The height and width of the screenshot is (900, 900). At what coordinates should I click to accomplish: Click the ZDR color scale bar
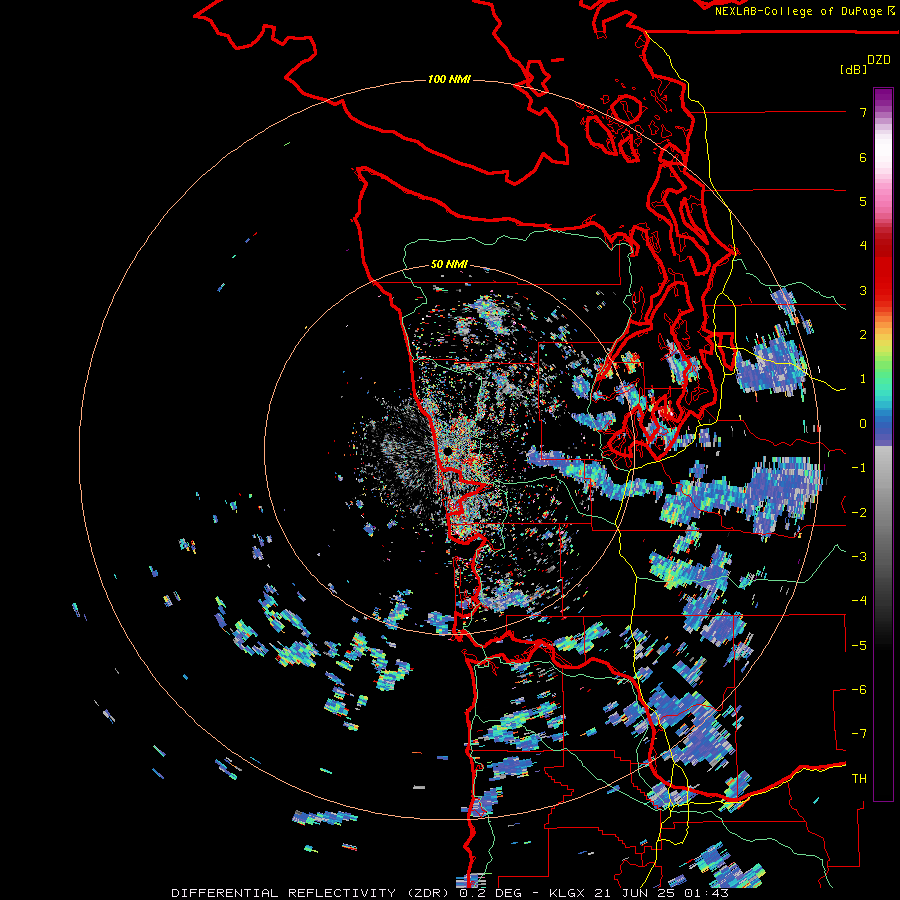883,444
